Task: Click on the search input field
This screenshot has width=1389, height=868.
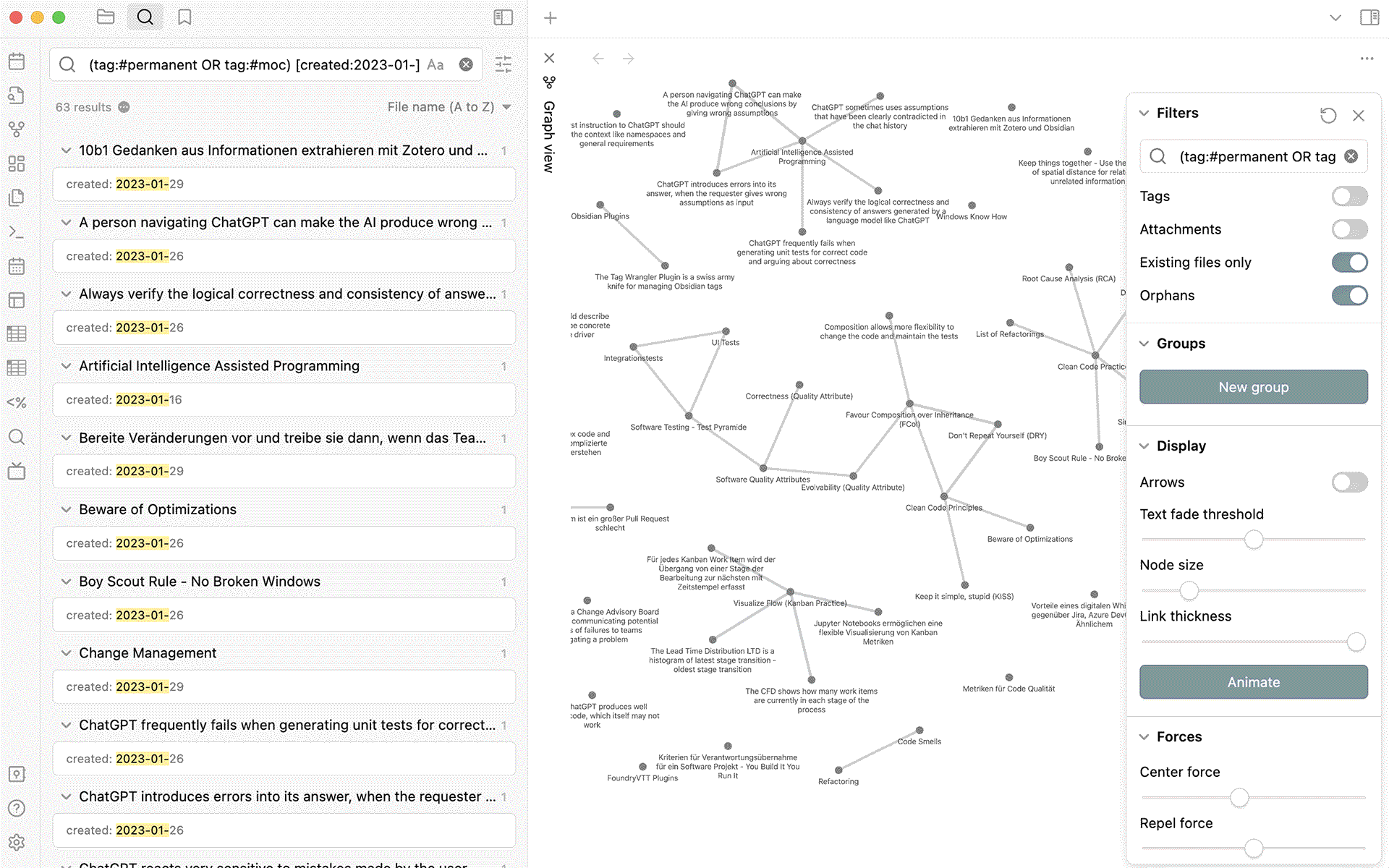Action: tap(265, 64)
